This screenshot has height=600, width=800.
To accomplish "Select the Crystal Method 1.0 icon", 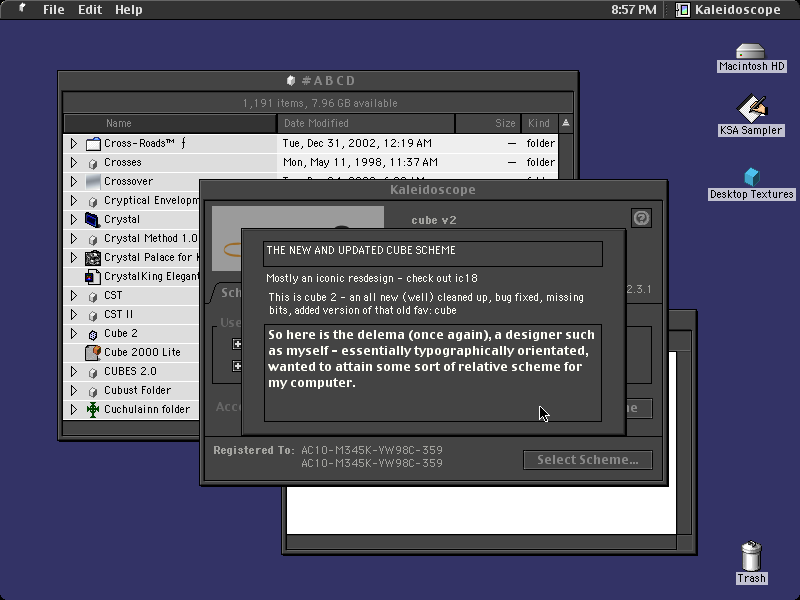I will click(x=93, y=239).
